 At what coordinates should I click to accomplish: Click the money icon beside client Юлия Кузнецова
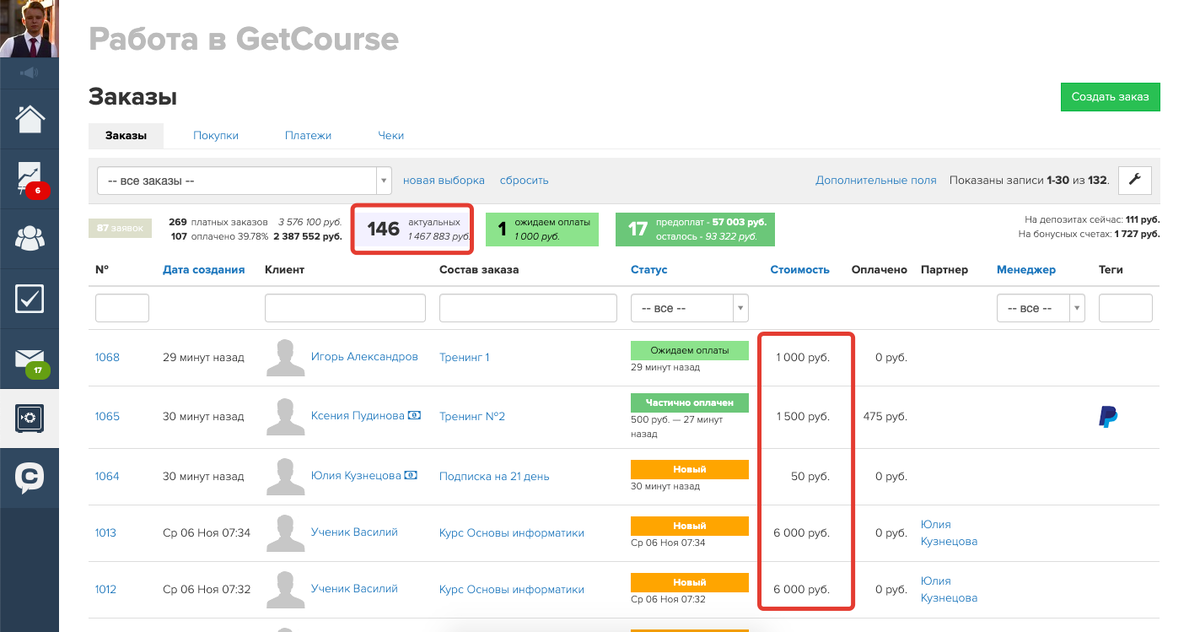(409, 476)
